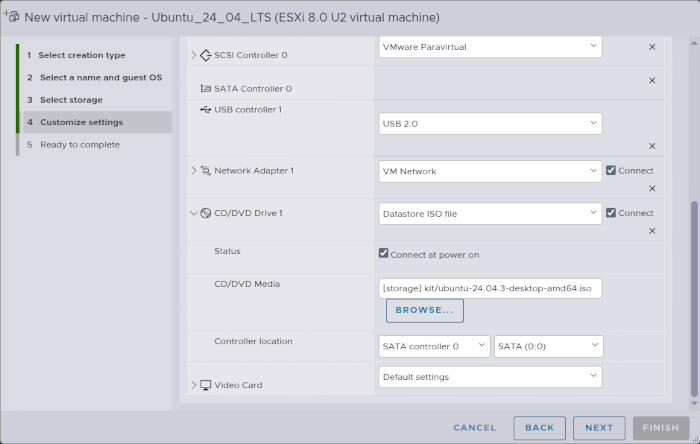Remove SATA Controller 0 with its X icon
700x444 pixels.
coord(652,80)
